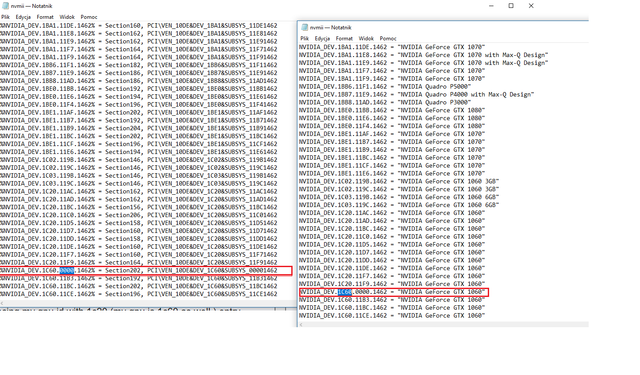Viewport: 640px width, 375px height.
Task: Click left scroll arrow in GeForce-list window
Action: click(301, 325)
